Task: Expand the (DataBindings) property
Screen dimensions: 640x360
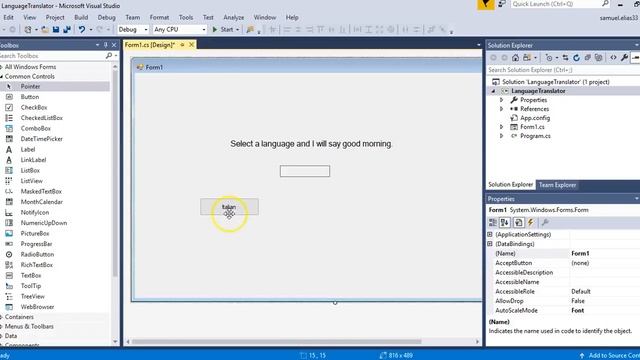Action: click(x=490, y=244)
